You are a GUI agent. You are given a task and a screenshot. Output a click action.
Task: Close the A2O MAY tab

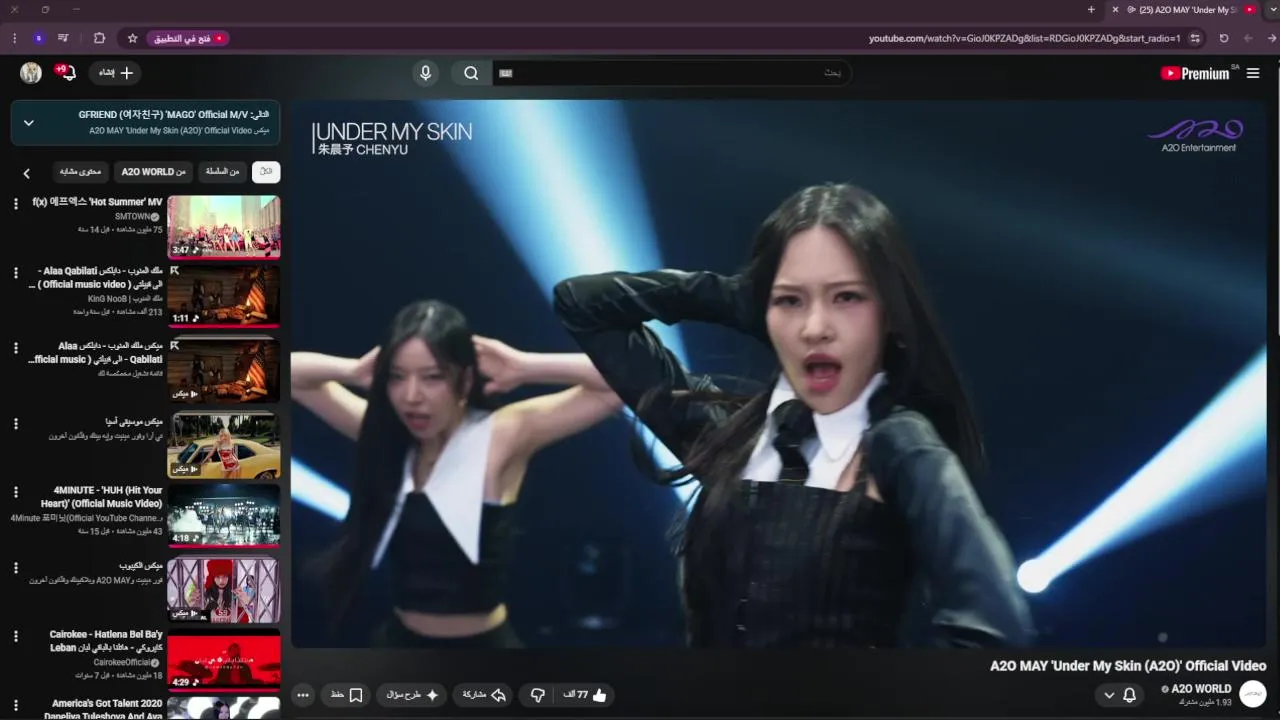click(x=1115, y=10)
